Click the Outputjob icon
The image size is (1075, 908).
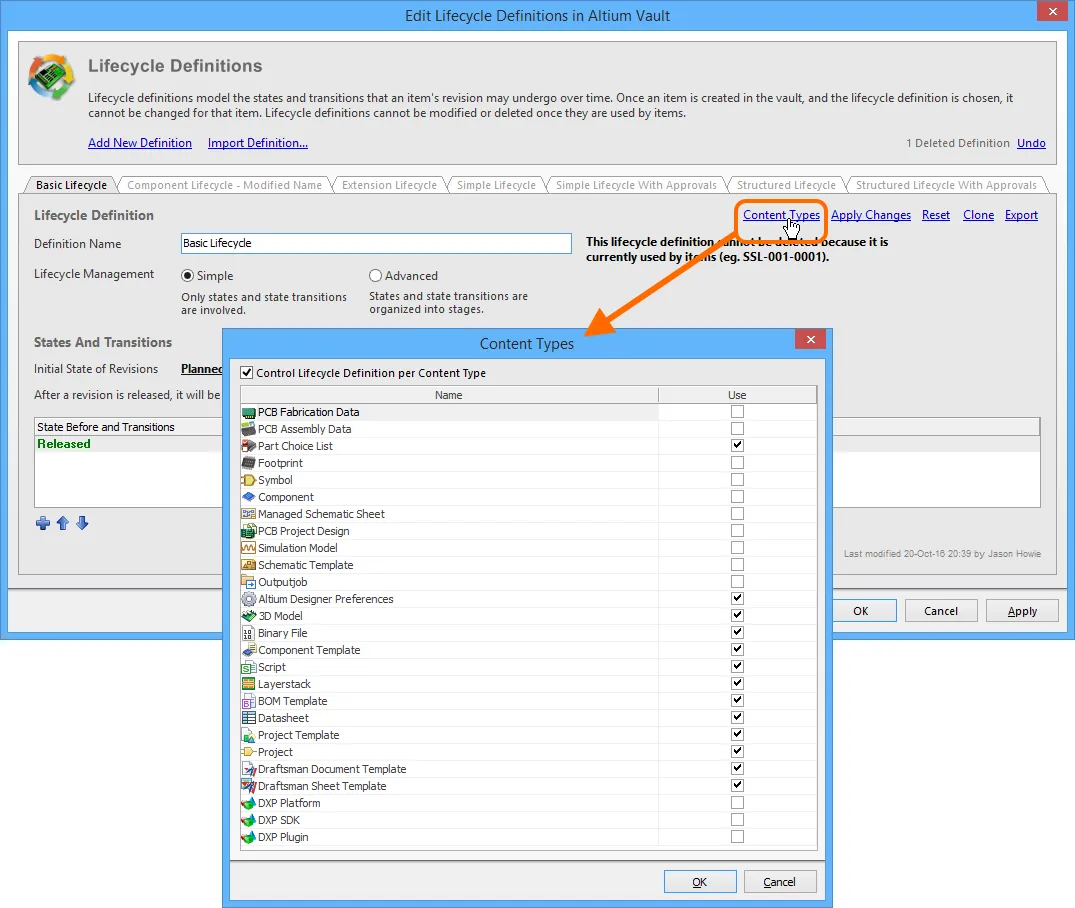coord(249,582)
